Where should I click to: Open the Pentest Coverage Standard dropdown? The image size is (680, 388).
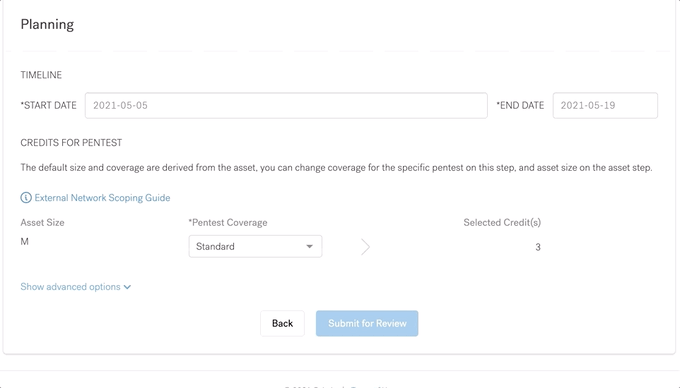pyautogui.click(x=255, y=246)
